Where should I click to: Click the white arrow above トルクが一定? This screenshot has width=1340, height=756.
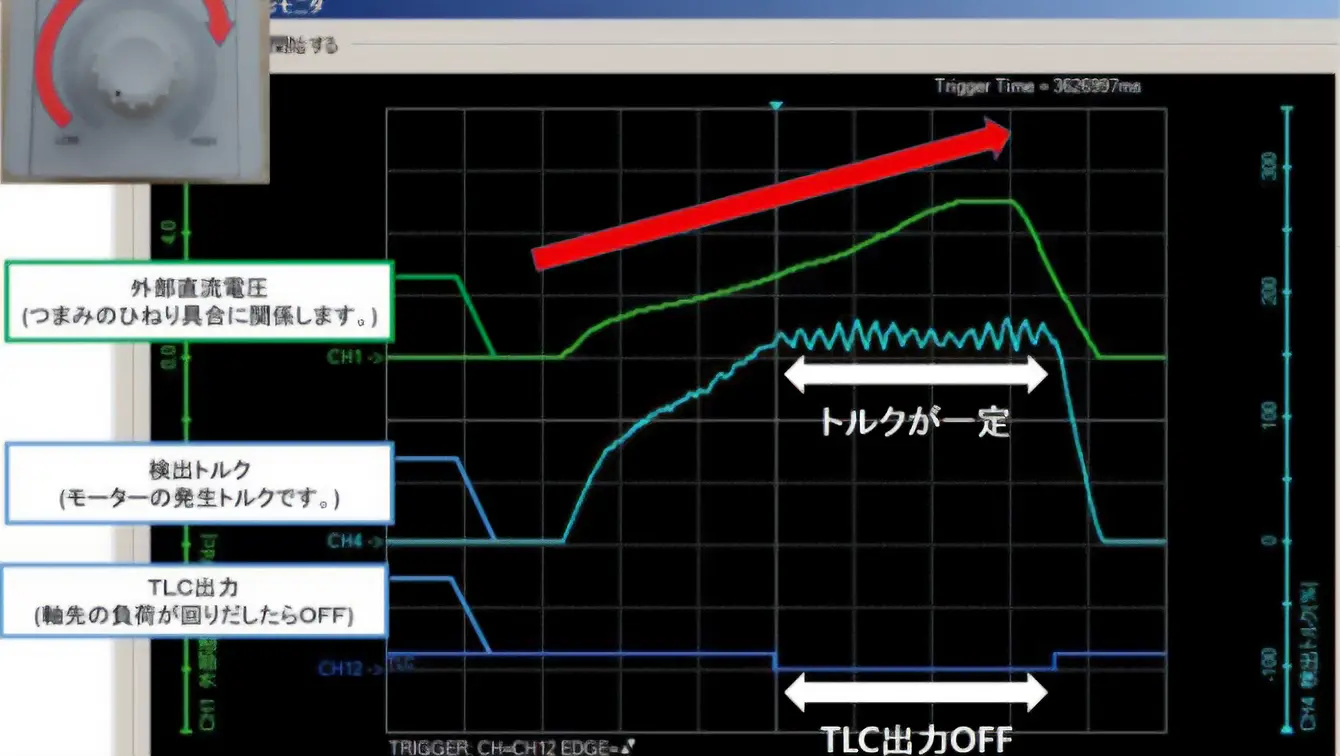tap(915, 375)
